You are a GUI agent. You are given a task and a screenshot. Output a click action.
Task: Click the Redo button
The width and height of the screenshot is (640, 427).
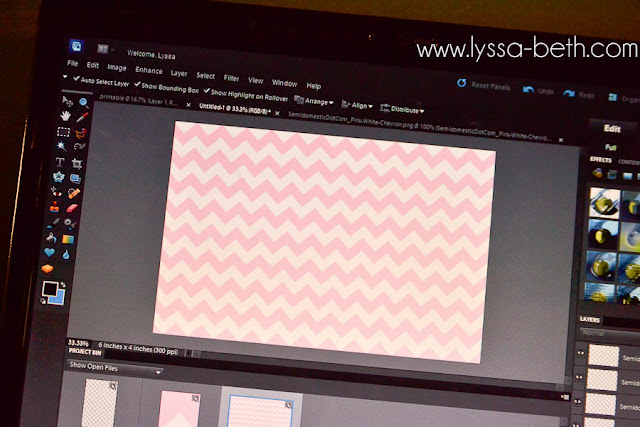(x=579, y=95)
